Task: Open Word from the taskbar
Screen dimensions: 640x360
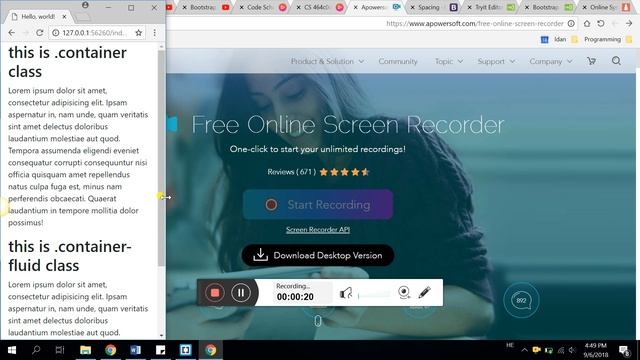Action: pyautogui.click(x=136, y=350)
